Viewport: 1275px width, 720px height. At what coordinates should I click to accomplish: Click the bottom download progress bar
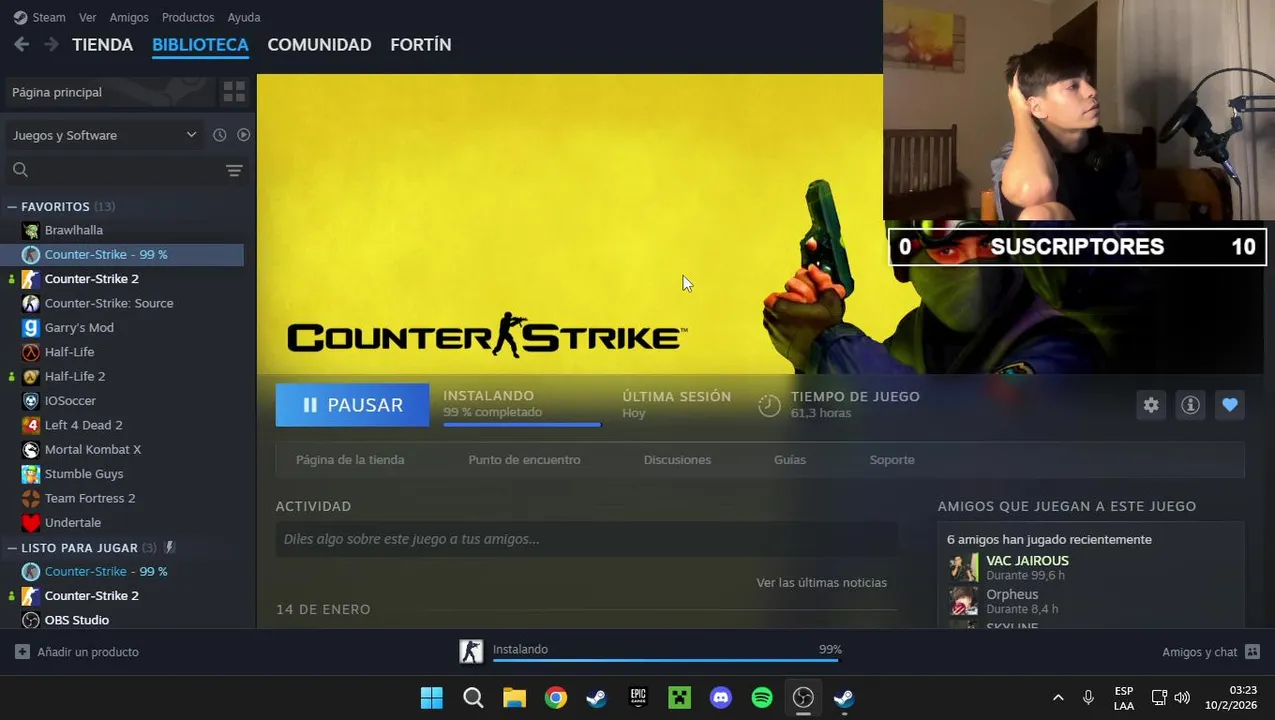tap(667, 660)
